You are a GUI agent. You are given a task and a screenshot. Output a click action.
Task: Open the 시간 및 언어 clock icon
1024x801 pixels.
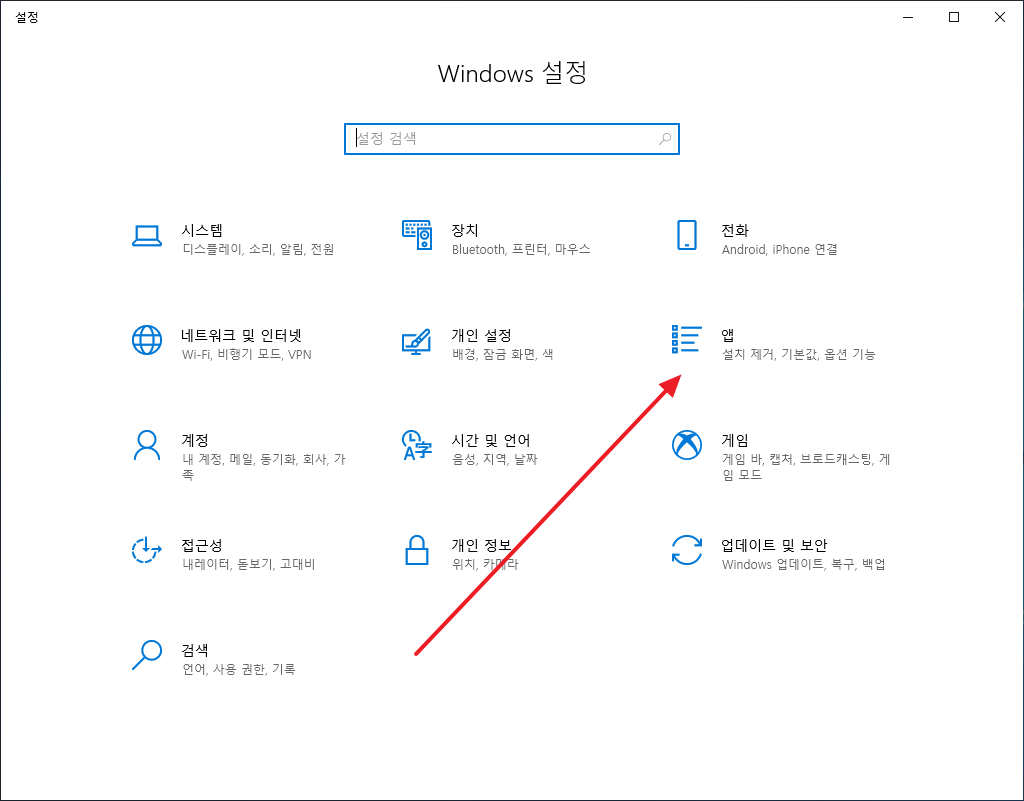(417, 445)
